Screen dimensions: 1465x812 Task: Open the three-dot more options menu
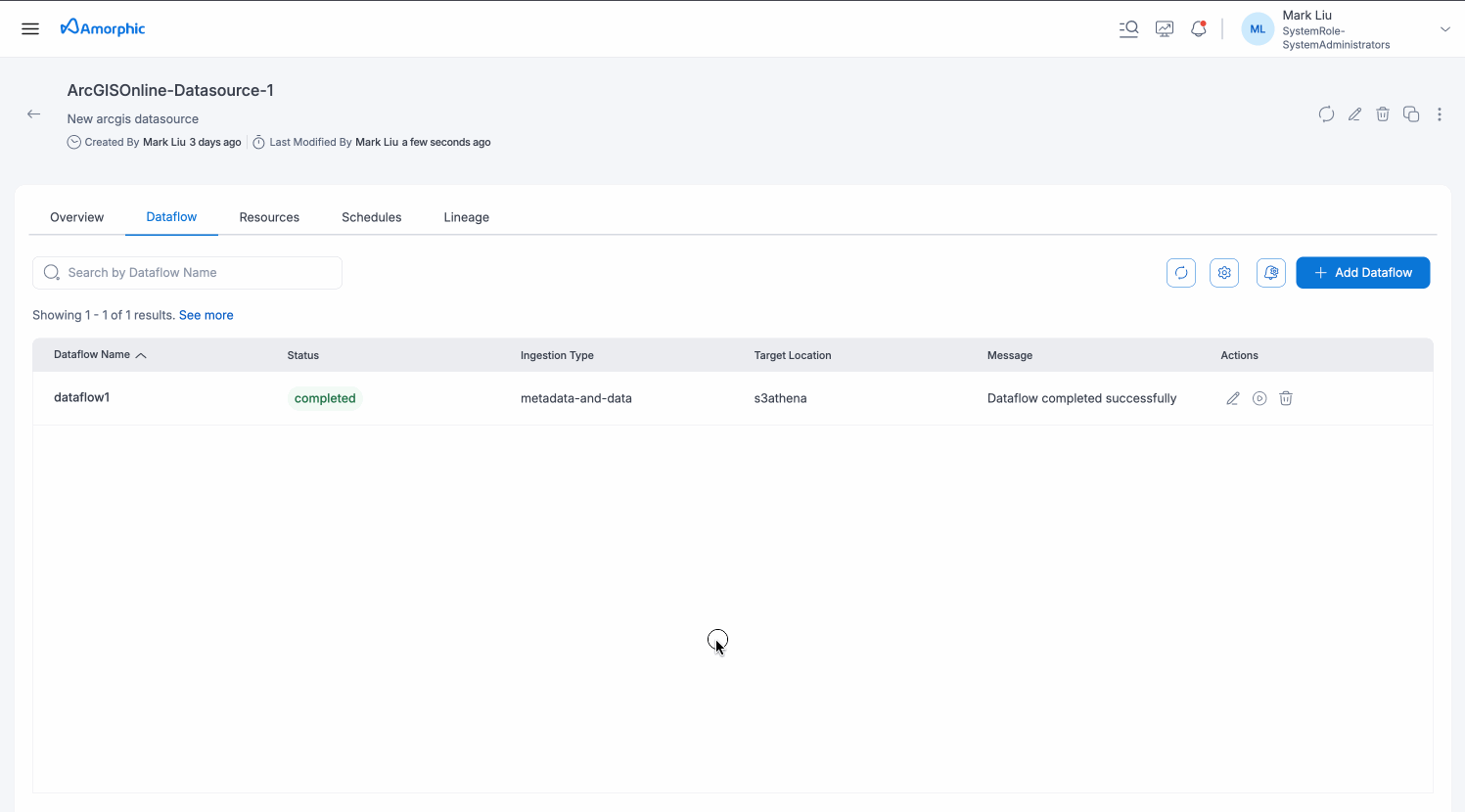(1440, 114)
